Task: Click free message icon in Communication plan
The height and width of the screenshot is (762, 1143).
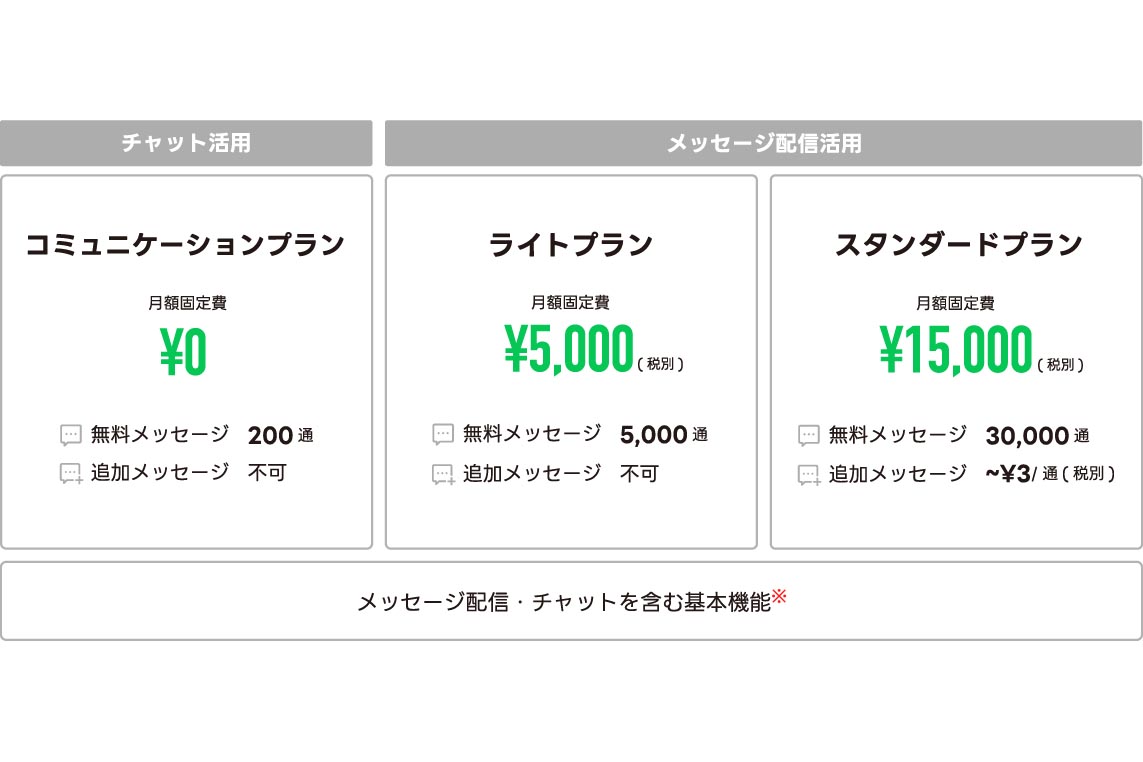Action: [70, 435]
